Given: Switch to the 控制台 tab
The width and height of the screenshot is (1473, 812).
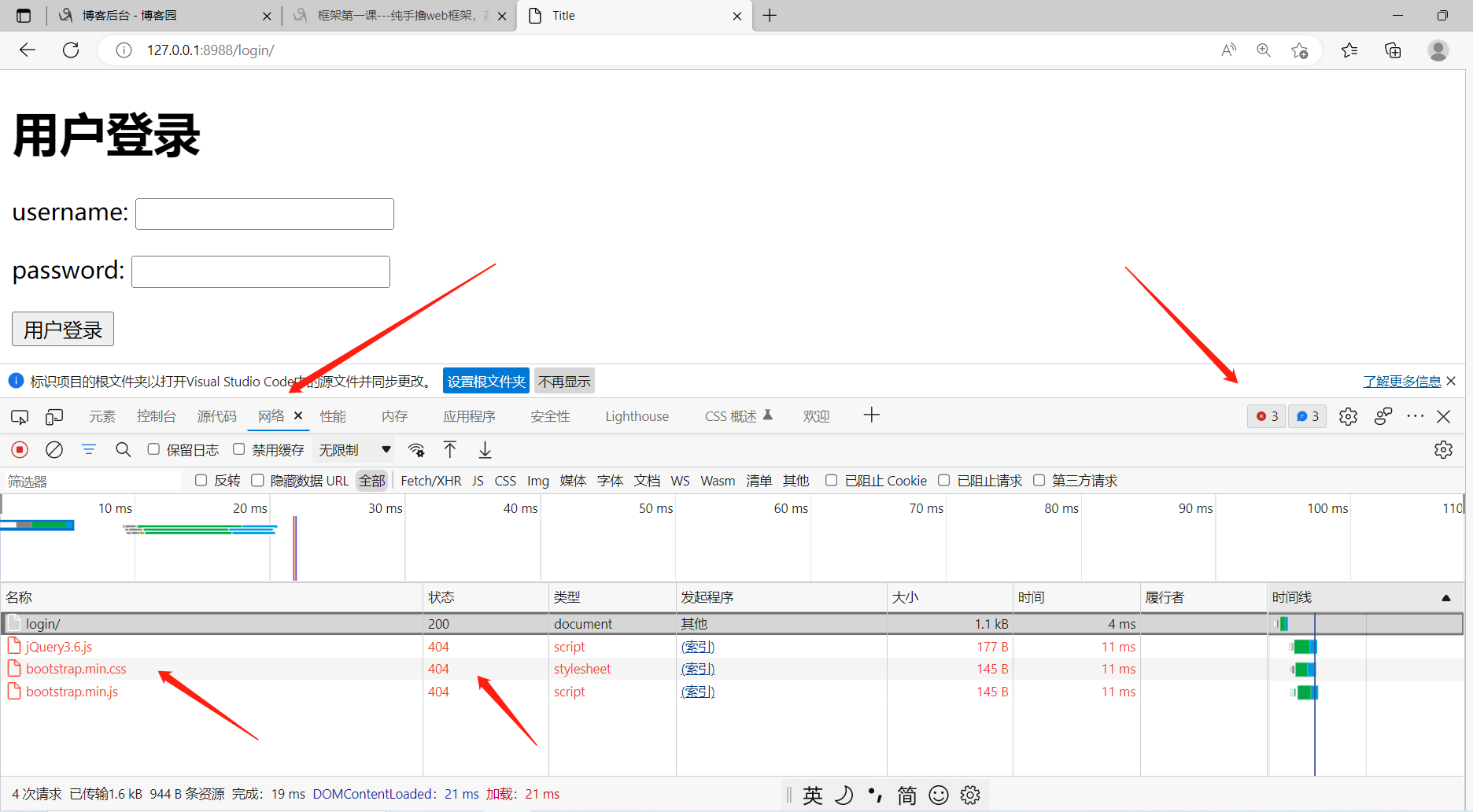Looking at the screenshot, I should 156,416.
